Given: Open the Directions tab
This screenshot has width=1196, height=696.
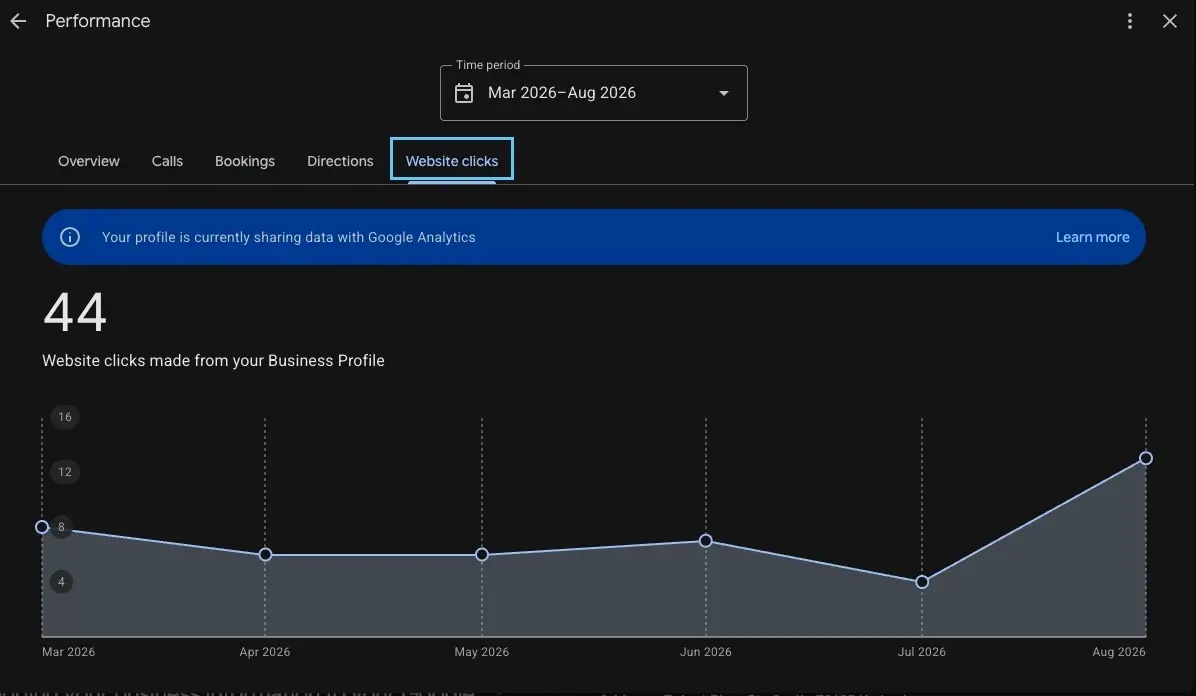Looking at the screenshot, I should 340,161.
